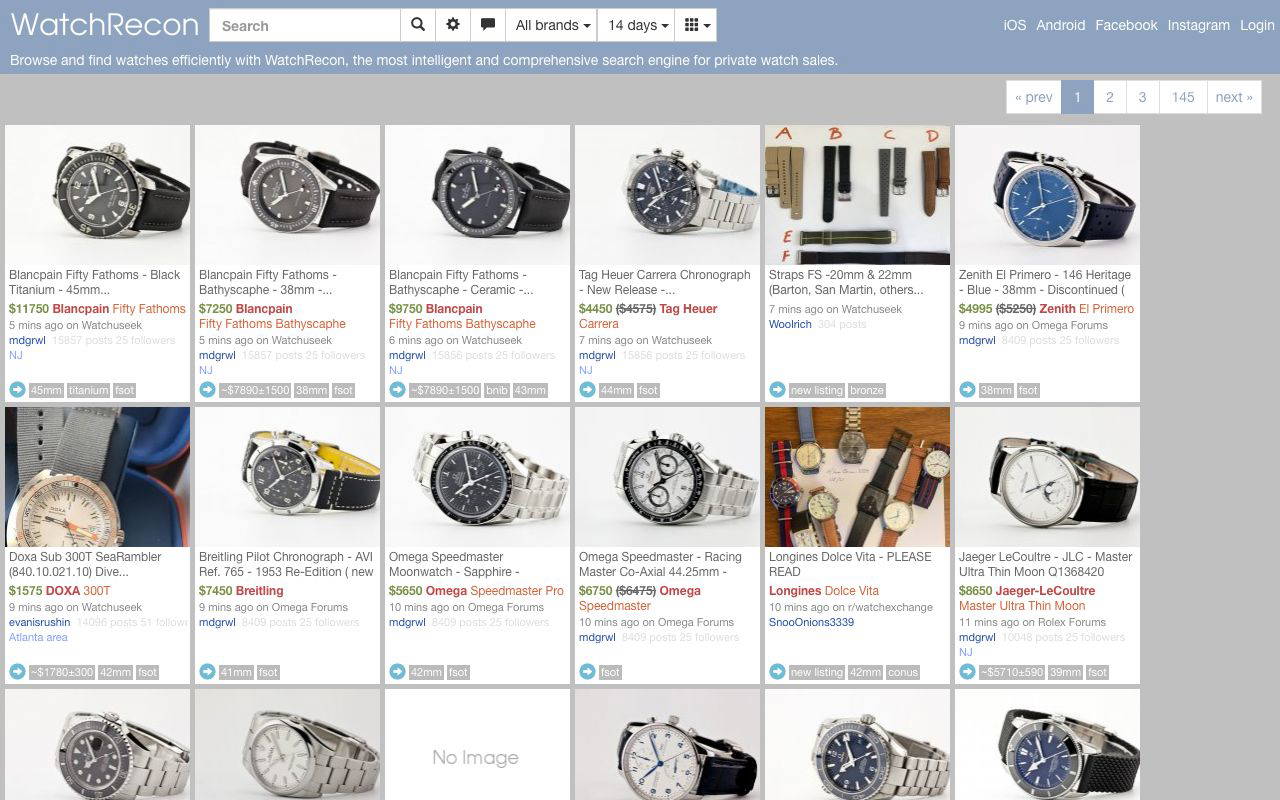Jump to page 145 of results
1280x800 pixels.
(1183, 97)
